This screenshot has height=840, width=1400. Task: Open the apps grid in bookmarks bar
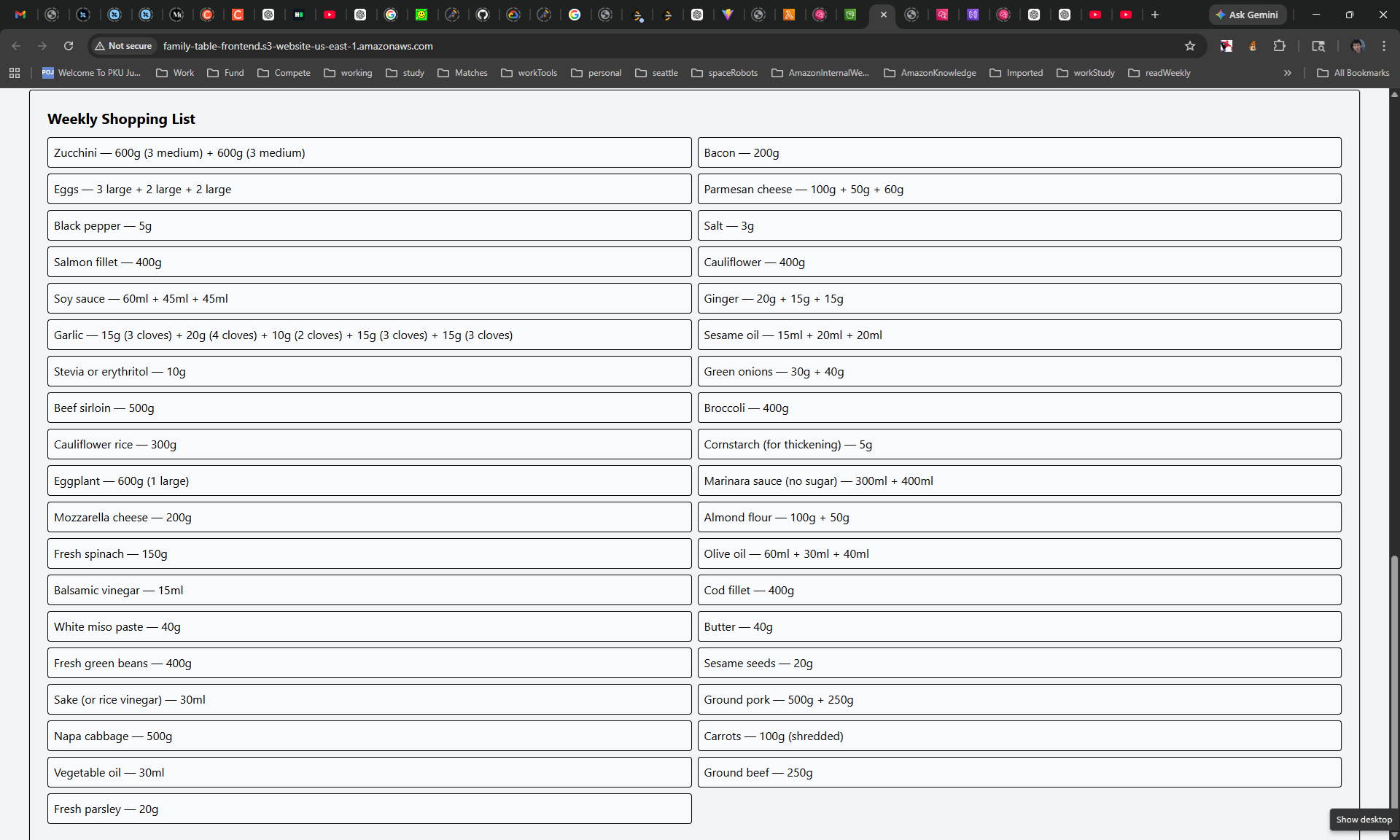(15, 73)
